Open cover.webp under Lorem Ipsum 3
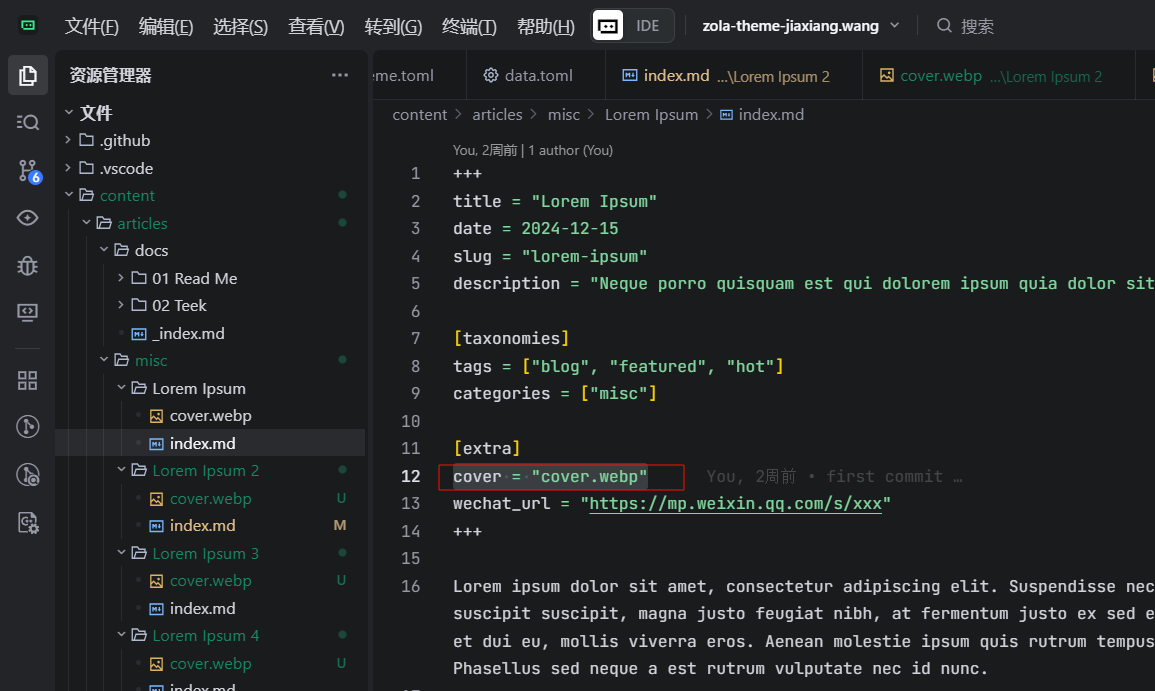The image size is (1155, 691). (211, 580)
